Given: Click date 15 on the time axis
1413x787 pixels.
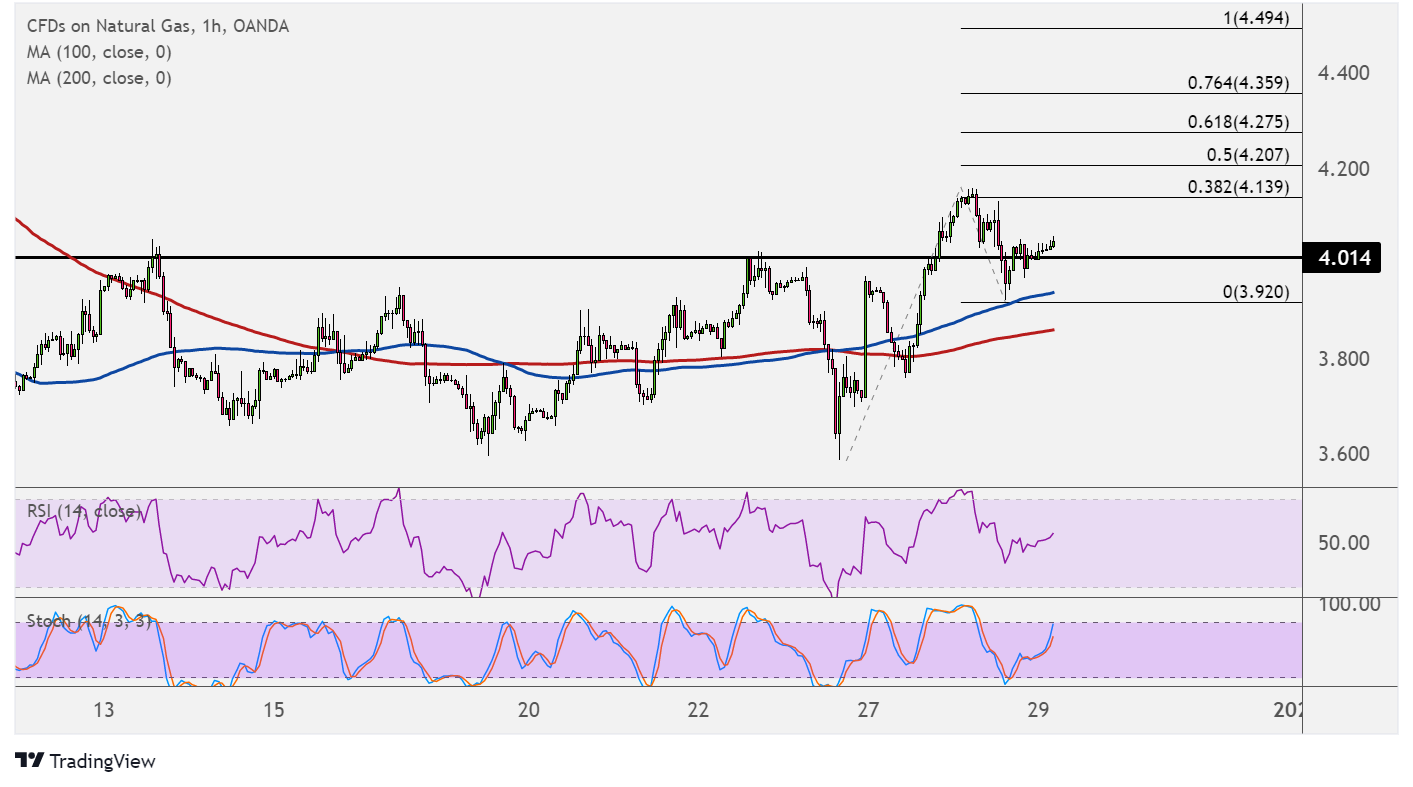Looking at the screenshot, I should pos(274,710).
